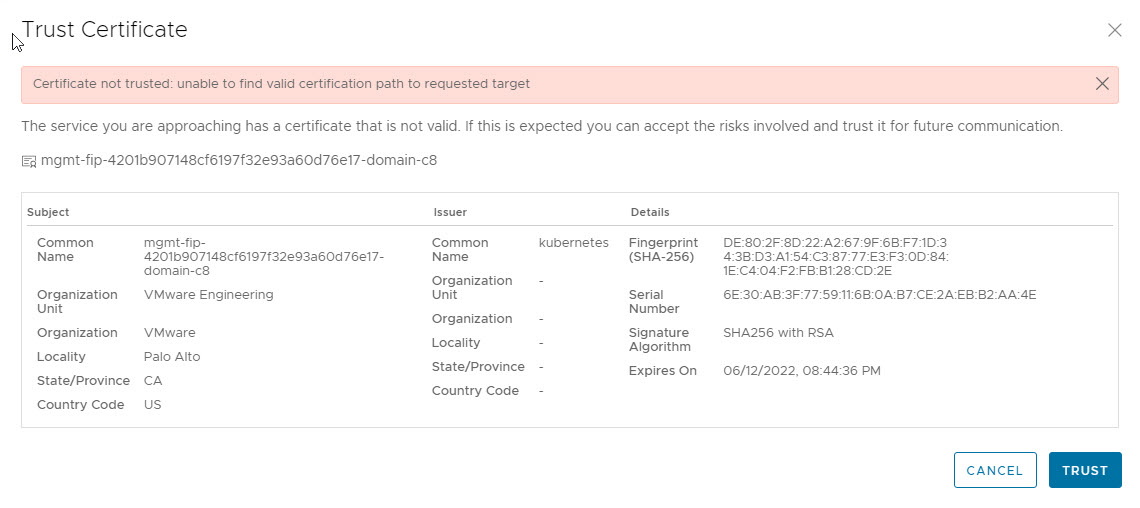
Task: Click the SHA-256 fingerprint value
Action: [835, 257]
